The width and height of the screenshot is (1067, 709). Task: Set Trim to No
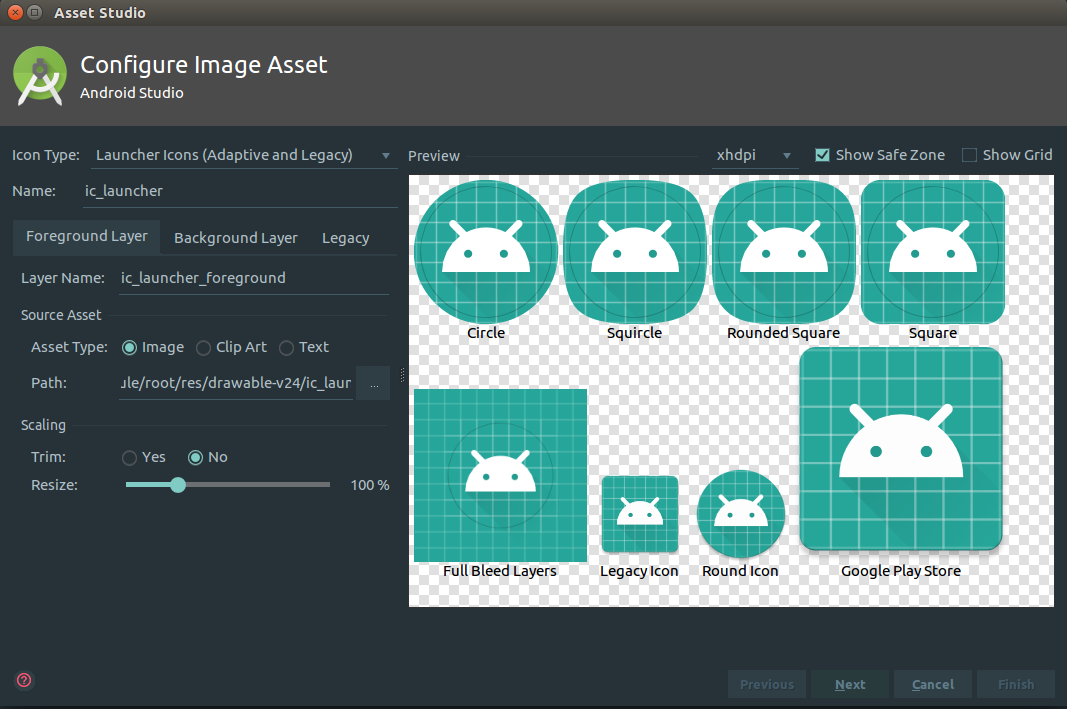(x=195, y=458)
